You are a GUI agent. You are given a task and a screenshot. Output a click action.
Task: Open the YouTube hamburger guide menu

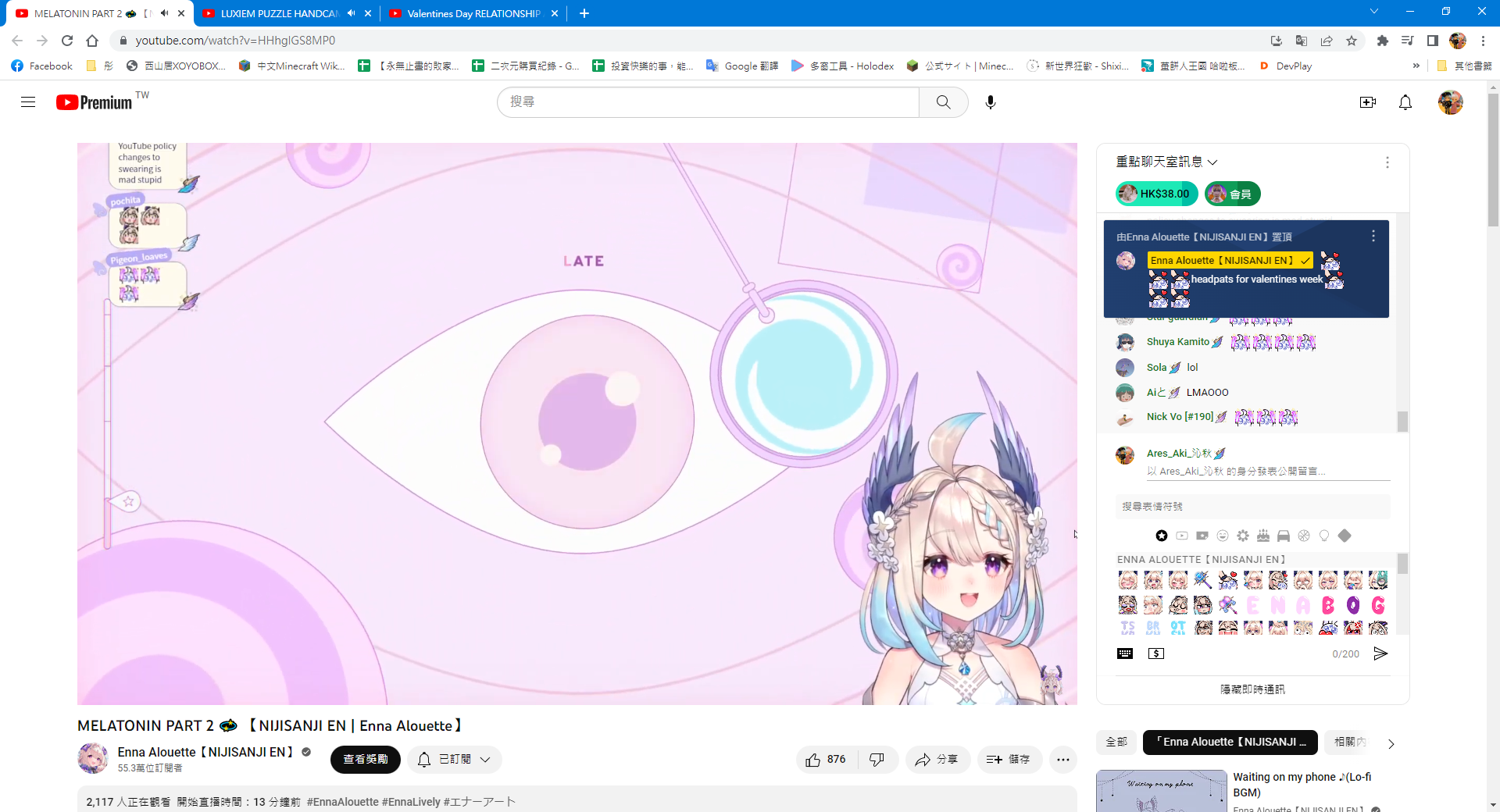28,102
